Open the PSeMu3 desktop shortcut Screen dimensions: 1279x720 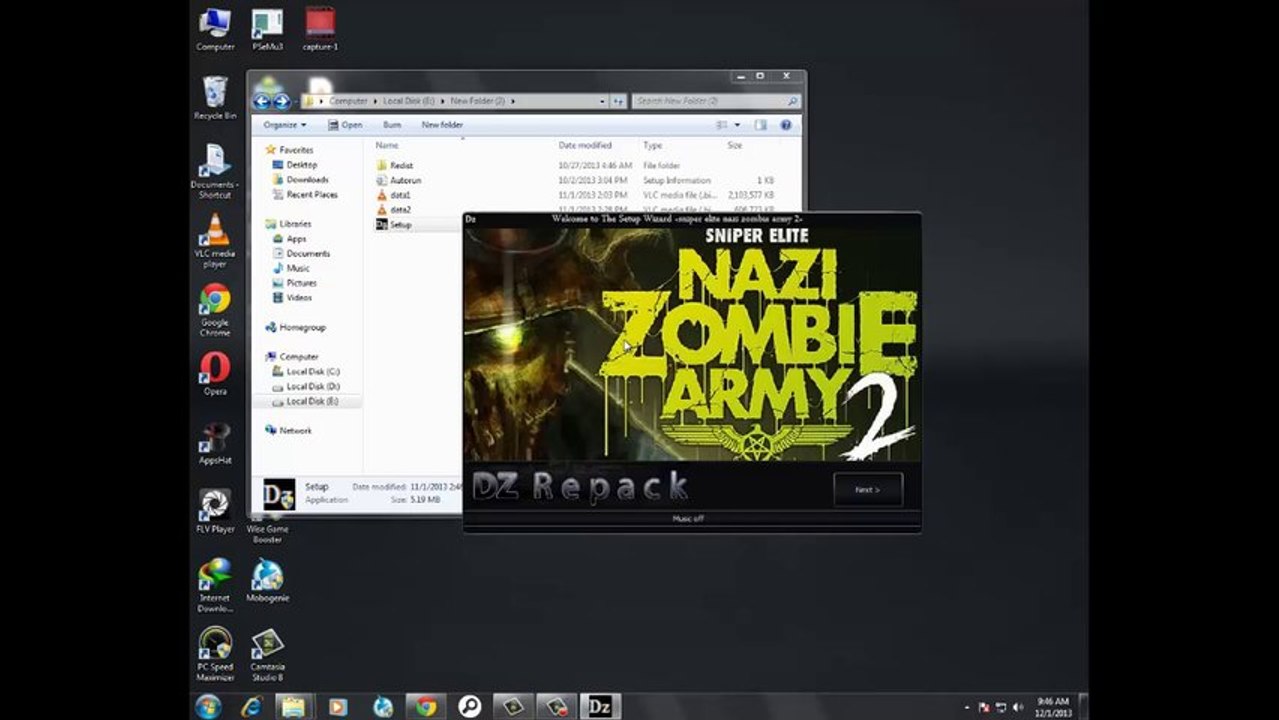[x=267, y=29]
